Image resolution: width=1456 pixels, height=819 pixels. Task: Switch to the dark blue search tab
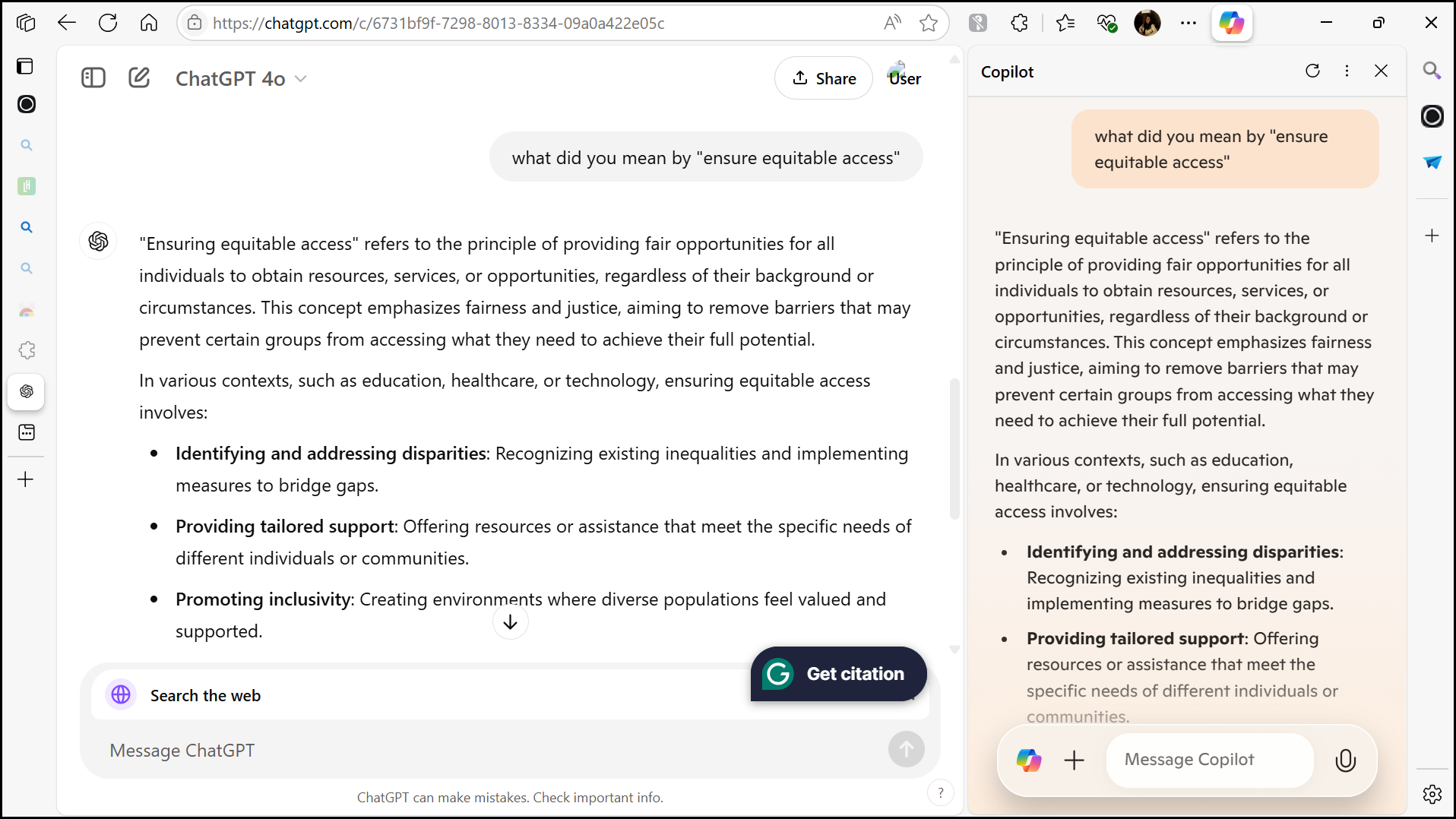[27, 227]
